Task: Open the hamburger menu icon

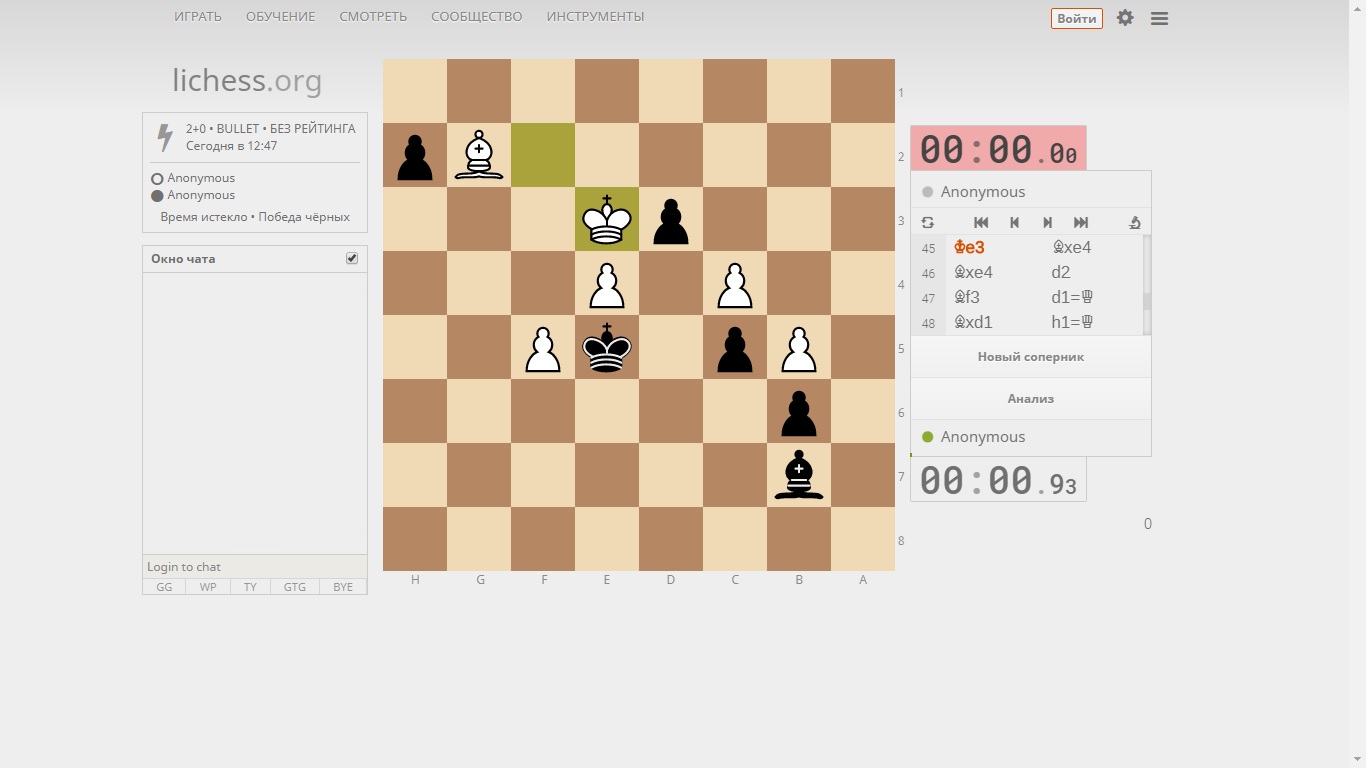Action: tap(1159, 18)
